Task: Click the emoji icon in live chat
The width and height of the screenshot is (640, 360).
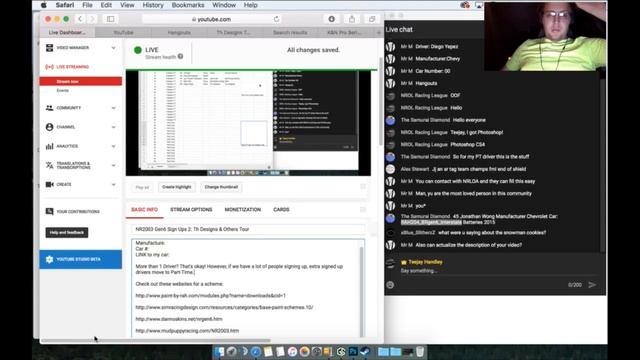Action: 390,285
